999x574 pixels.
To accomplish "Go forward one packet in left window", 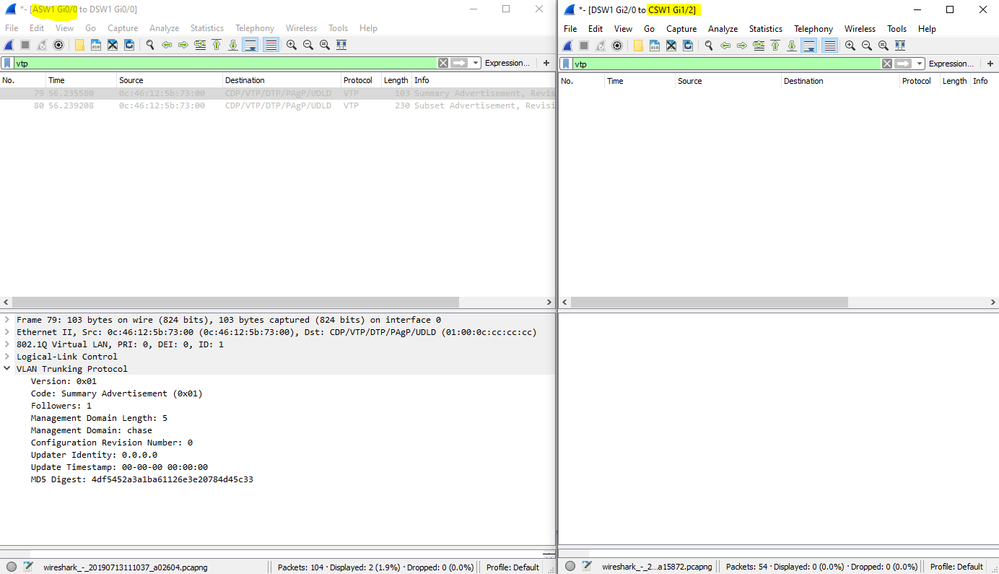I will pos(183,45).
